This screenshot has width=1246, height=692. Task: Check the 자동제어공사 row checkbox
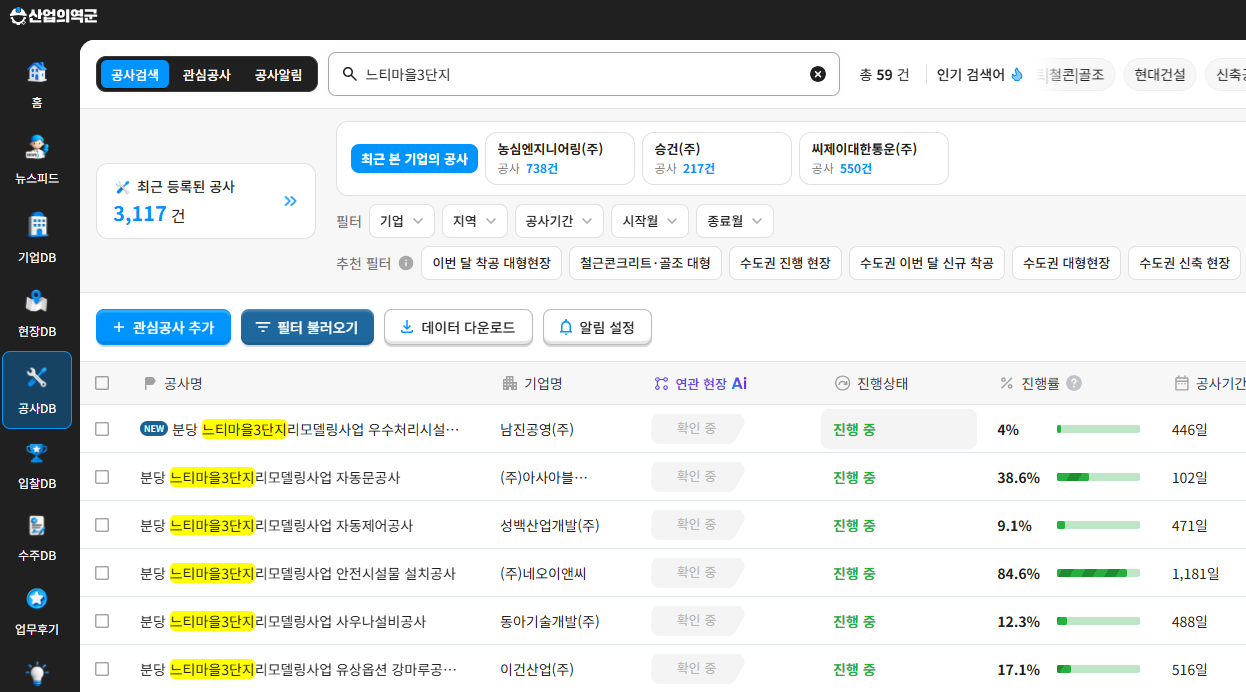pyautogui.click(x=102, y=525)
